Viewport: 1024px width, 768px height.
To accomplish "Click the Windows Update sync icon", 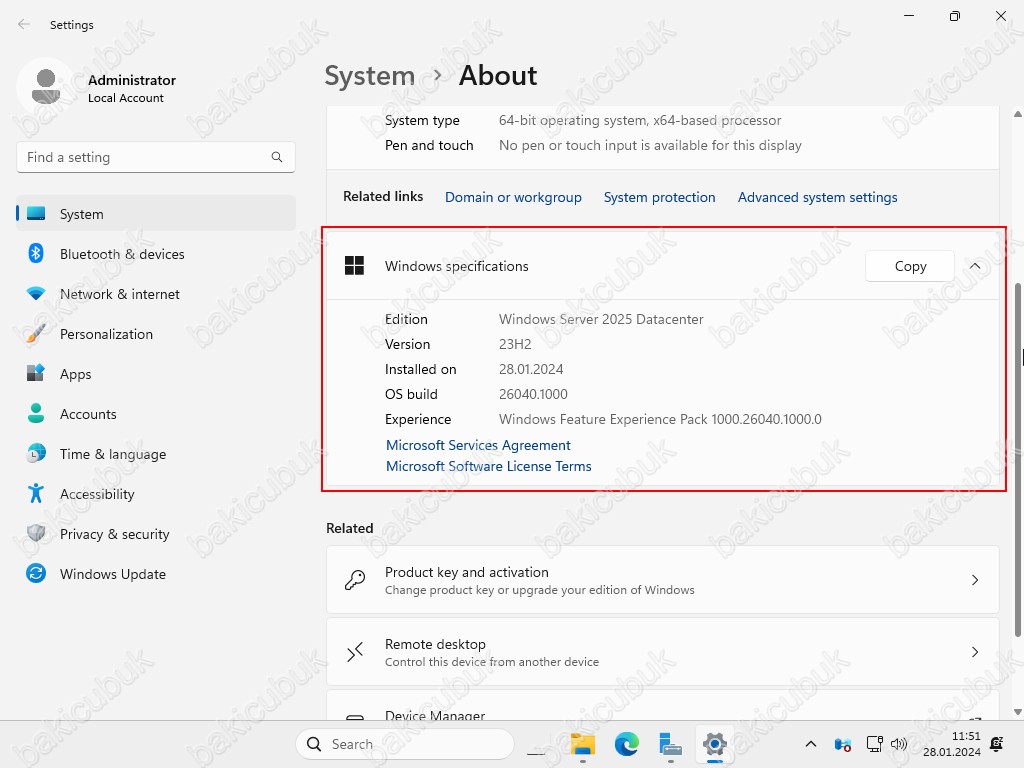I will coord(36,573).
